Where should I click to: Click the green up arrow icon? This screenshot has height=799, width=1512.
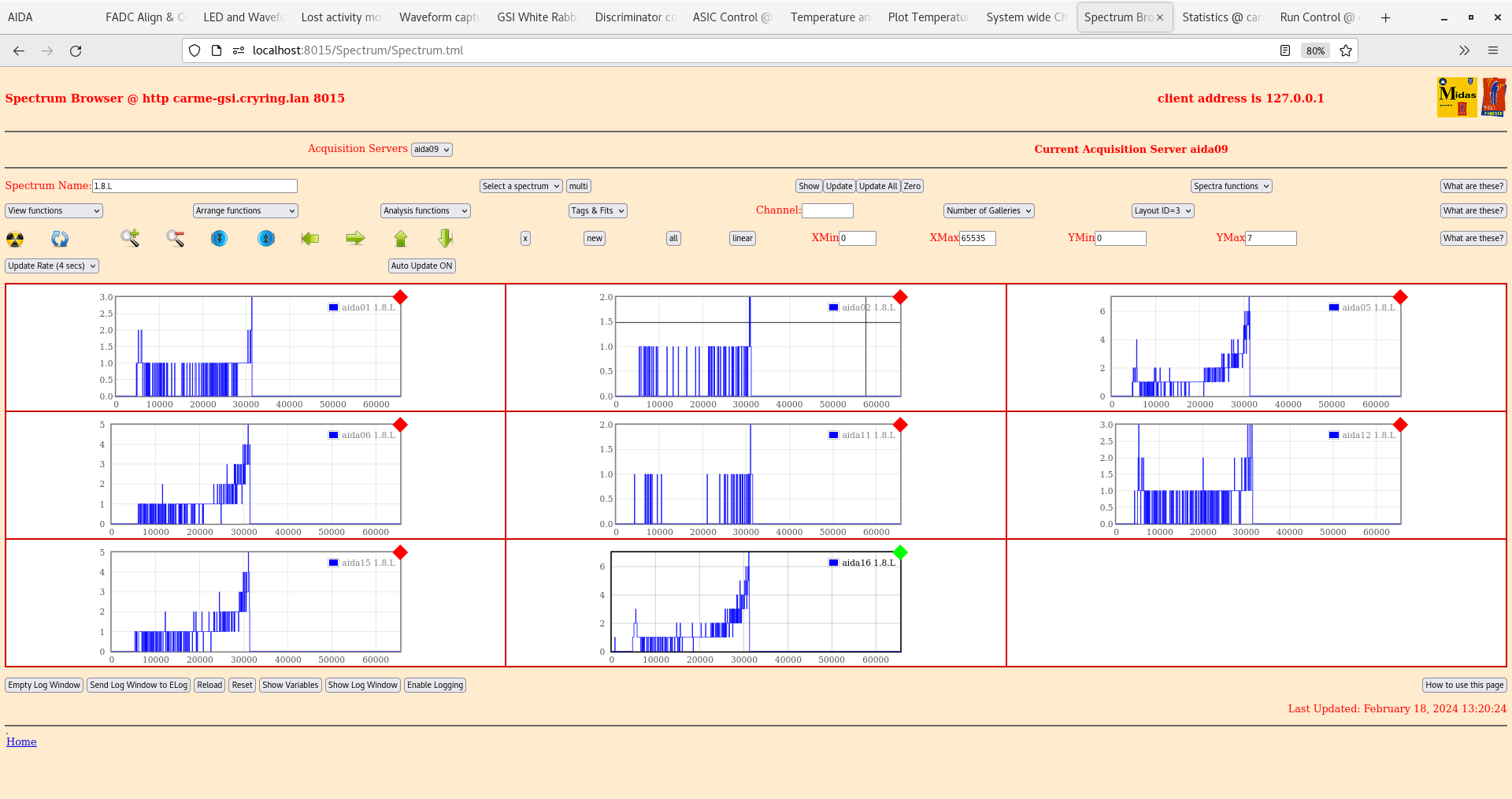pyautogui.click(x=401, y=238)
